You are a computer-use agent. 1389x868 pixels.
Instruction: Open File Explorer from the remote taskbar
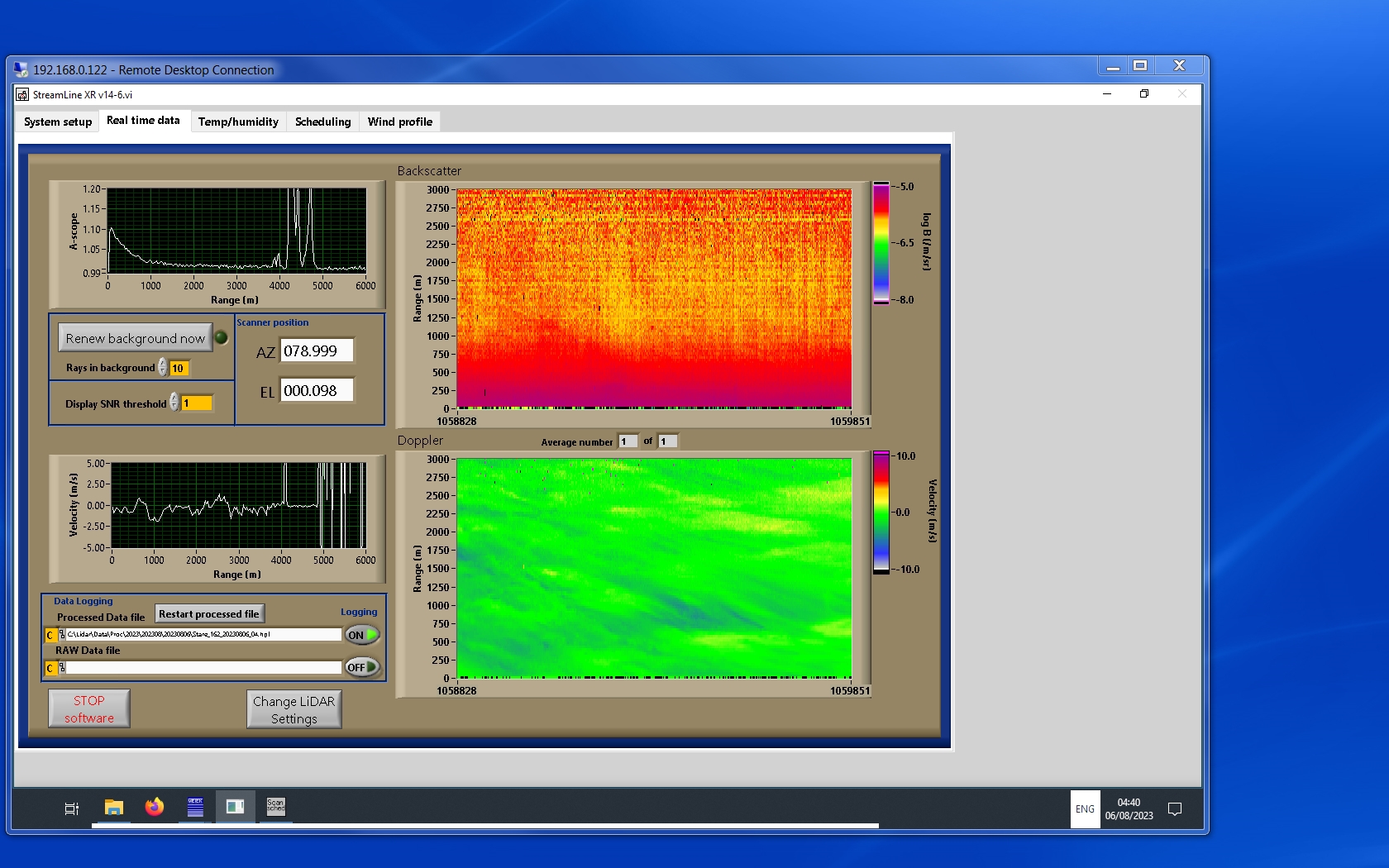pos(114,807)
